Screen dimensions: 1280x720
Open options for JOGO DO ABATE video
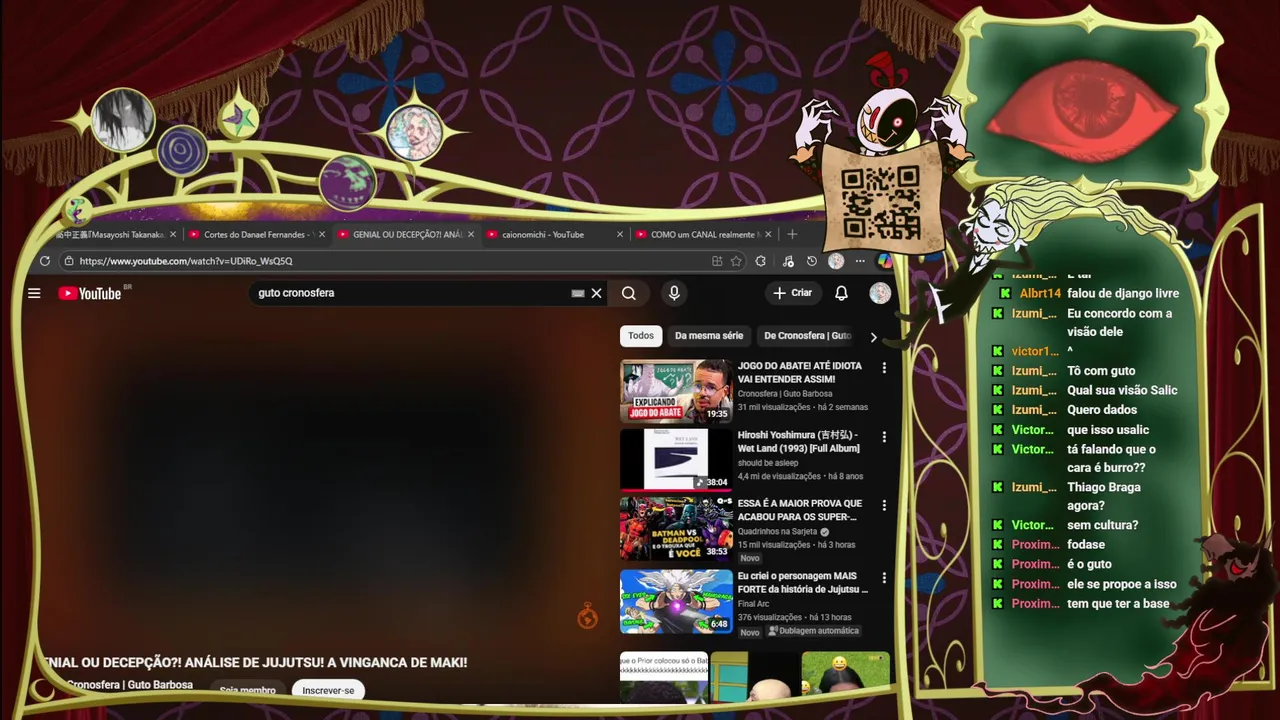[883, 368]
